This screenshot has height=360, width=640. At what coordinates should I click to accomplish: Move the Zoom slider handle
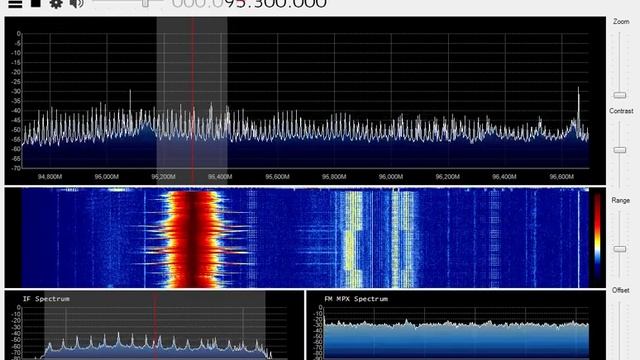(620, 95)
